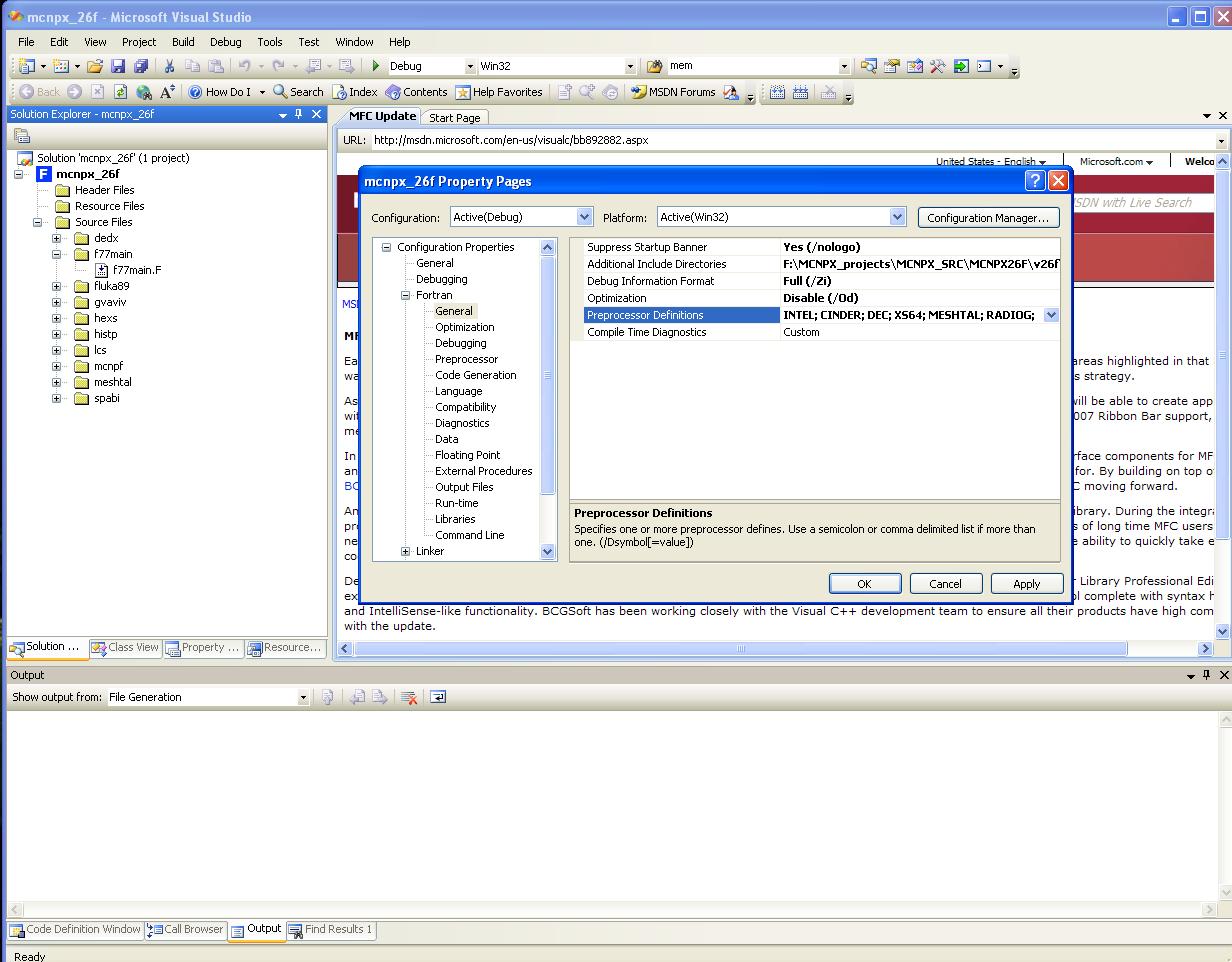This screenshot has height=962, width=1232.
Task: Toggle auto-hide pin on Solution Explorer
Action: point(298,114)
